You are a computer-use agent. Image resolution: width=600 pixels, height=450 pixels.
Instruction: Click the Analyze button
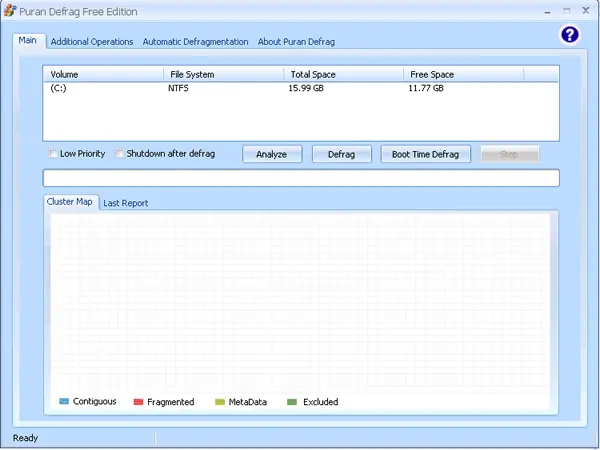click(272, 154)
